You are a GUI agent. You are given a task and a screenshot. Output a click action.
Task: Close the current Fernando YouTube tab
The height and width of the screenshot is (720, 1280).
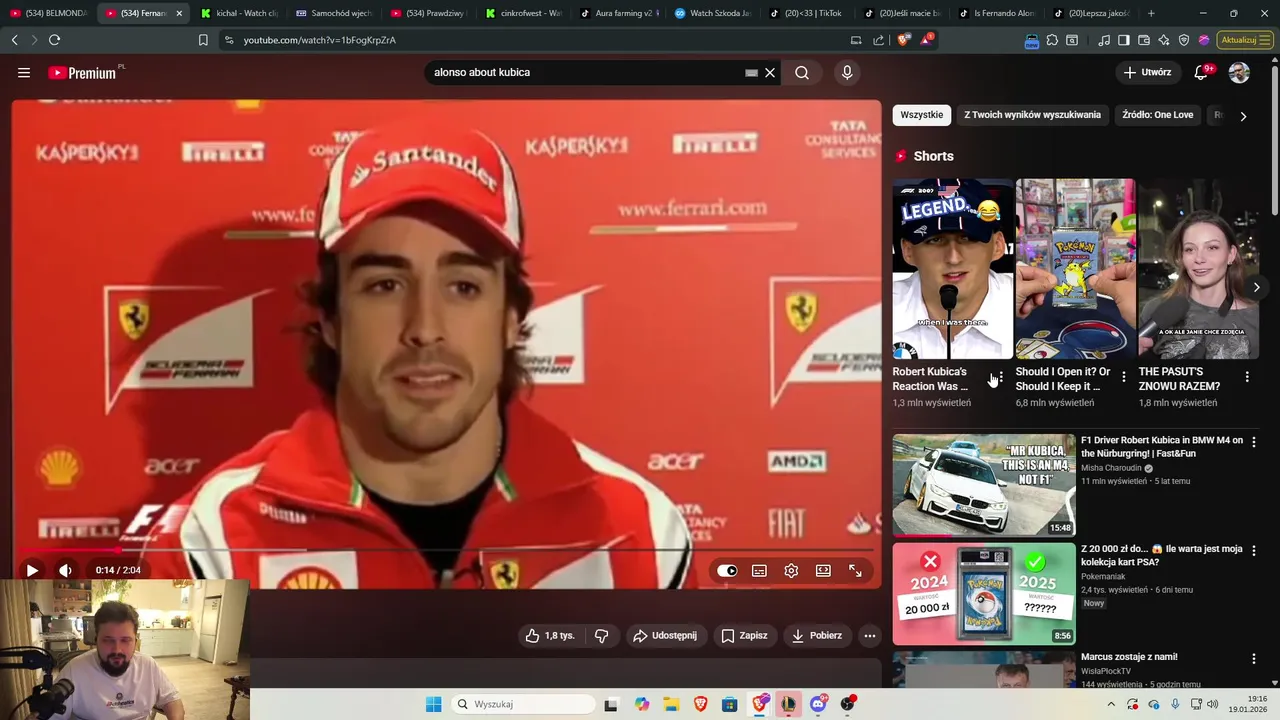(x=179, y=13)
